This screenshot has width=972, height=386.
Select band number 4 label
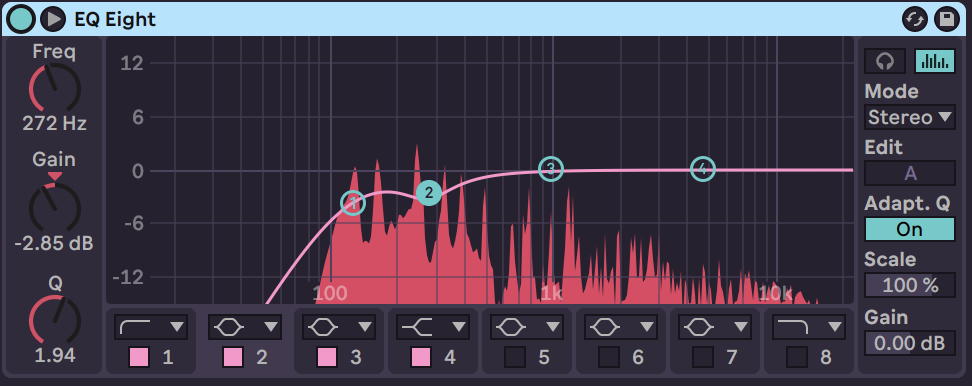pos(450,357)
